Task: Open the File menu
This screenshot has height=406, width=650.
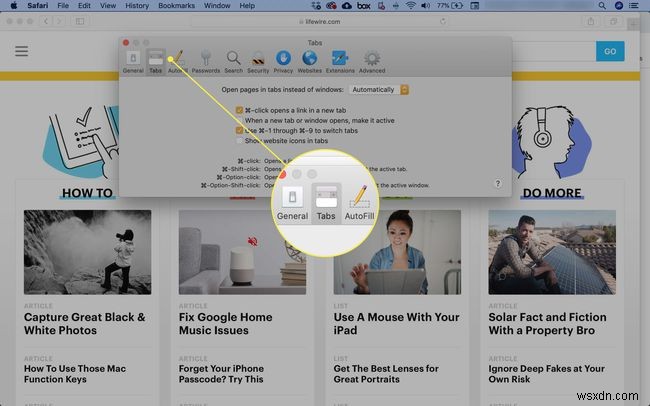Action: [x=63, y=5]
